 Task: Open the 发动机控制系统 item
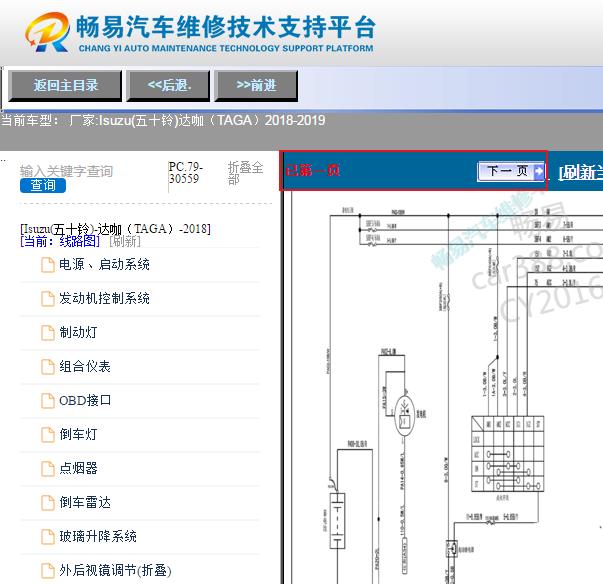(x=104, y=298)
